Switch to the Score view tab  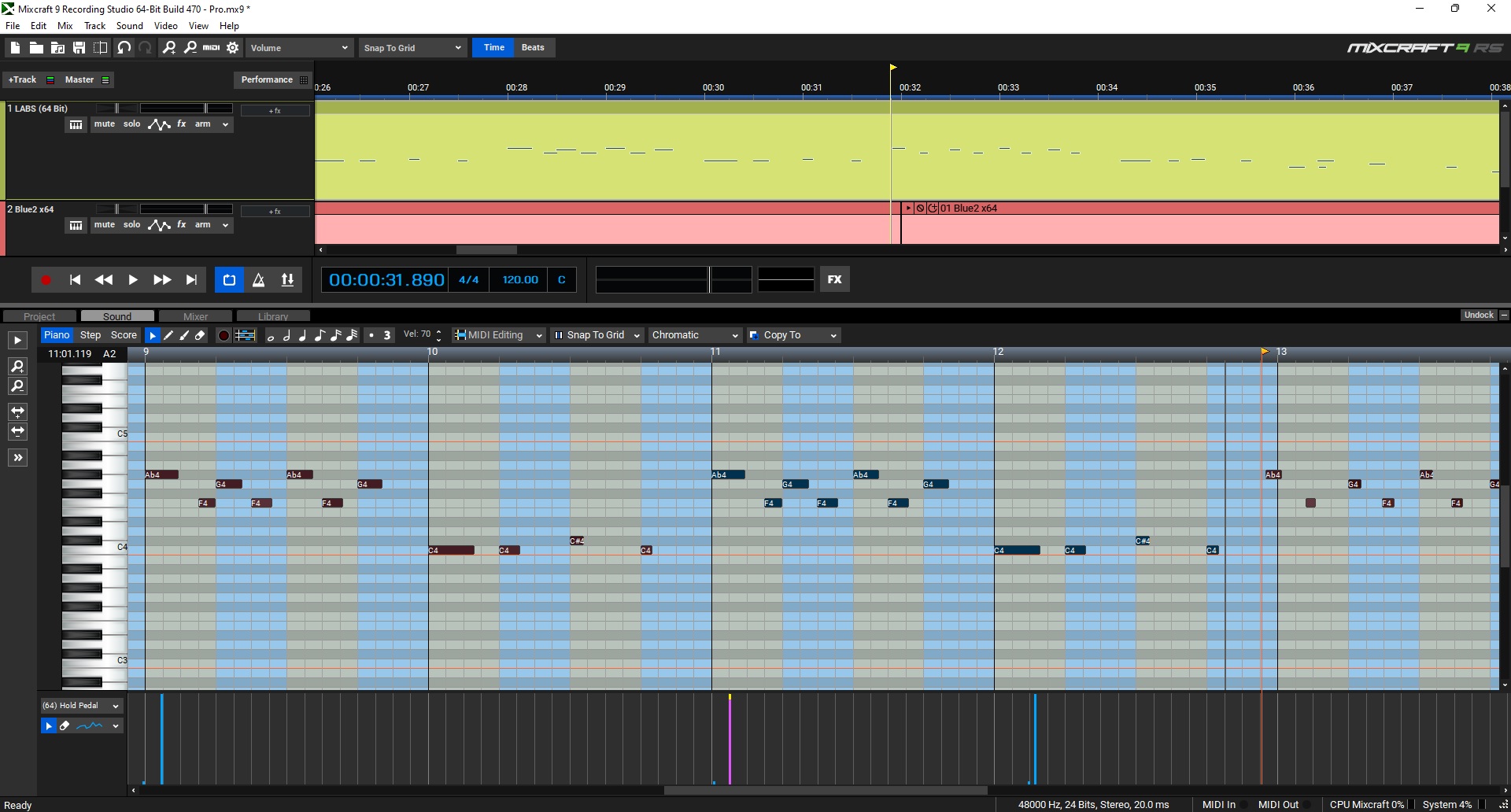point(124,335)
